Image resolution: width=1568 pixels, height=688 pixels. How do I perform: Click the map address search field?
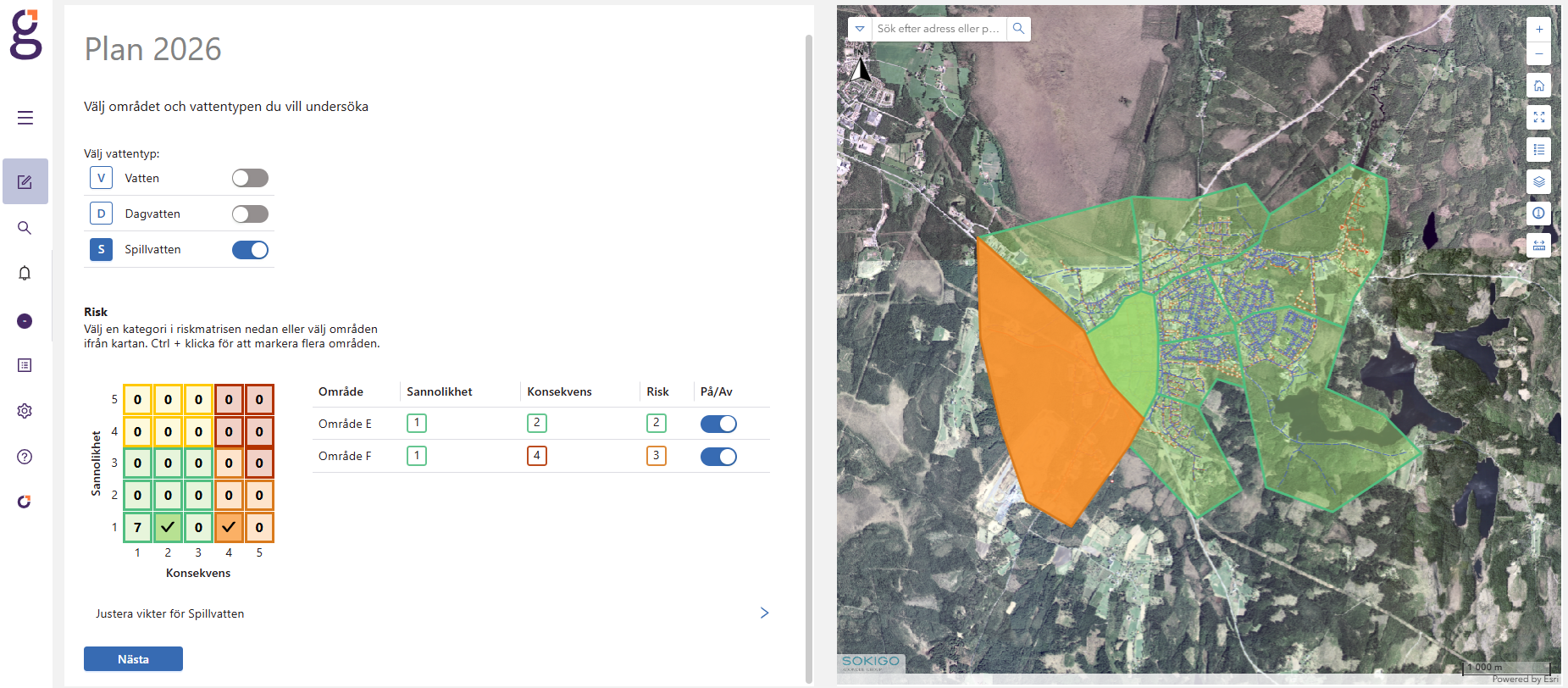click(938, 29)
